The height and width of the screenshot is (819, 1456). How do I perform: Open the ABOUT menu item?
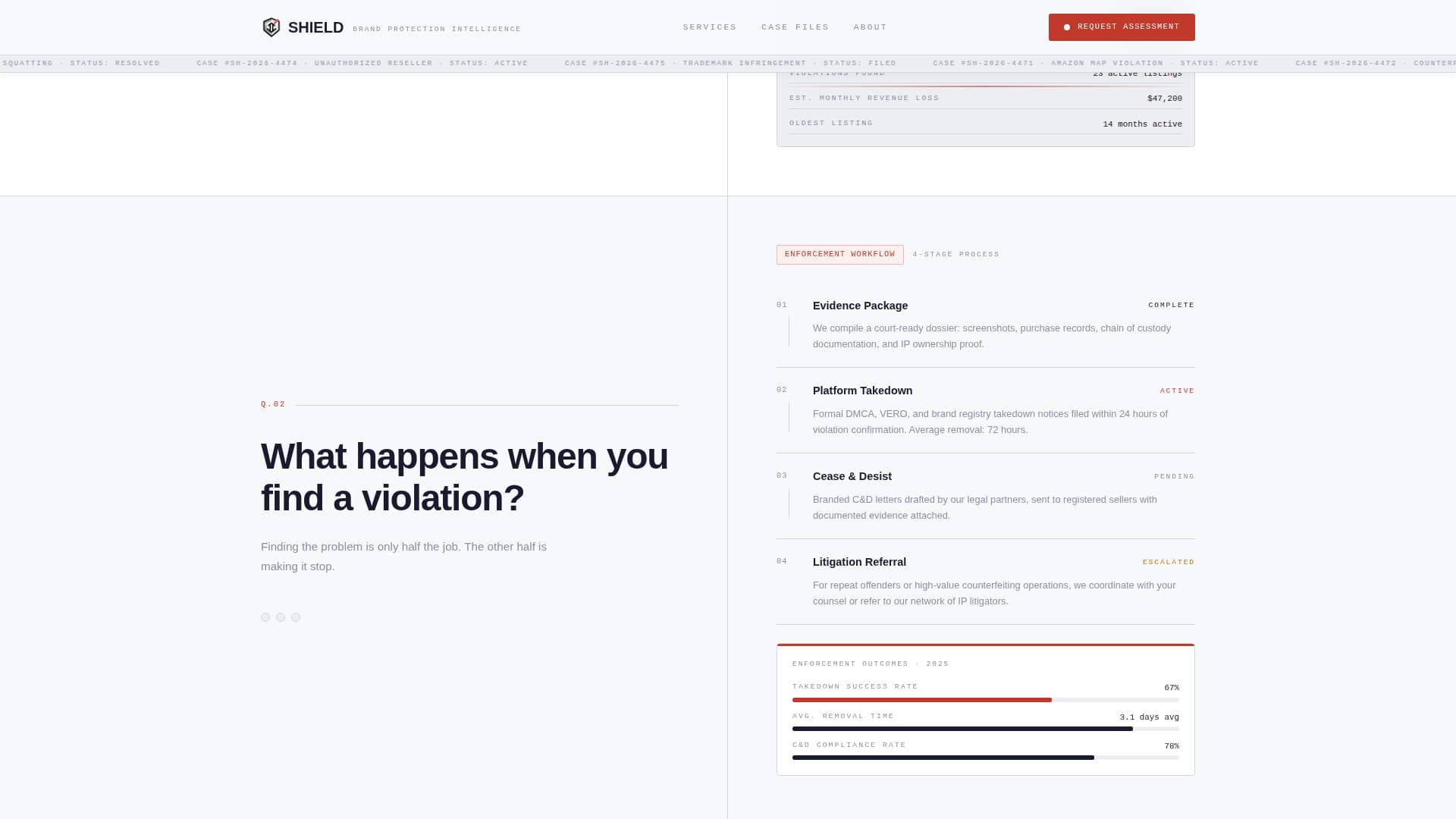870,27
